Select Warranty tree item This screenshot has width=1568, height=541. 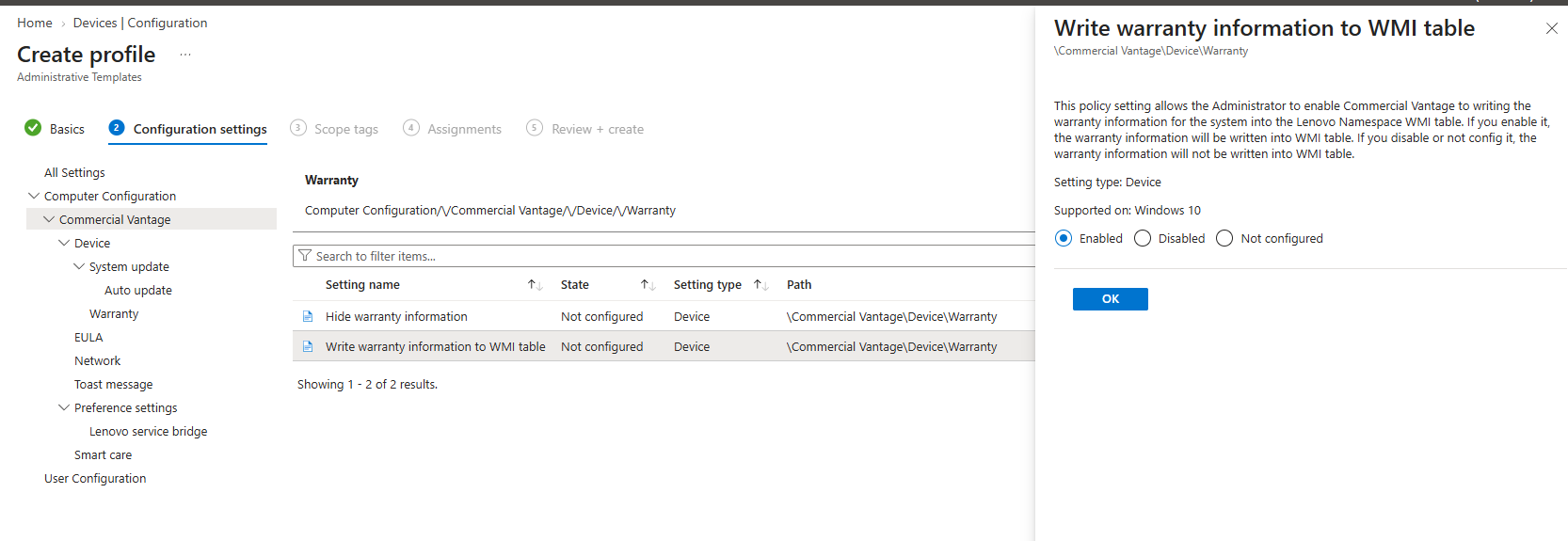click(x=114, y=314)
